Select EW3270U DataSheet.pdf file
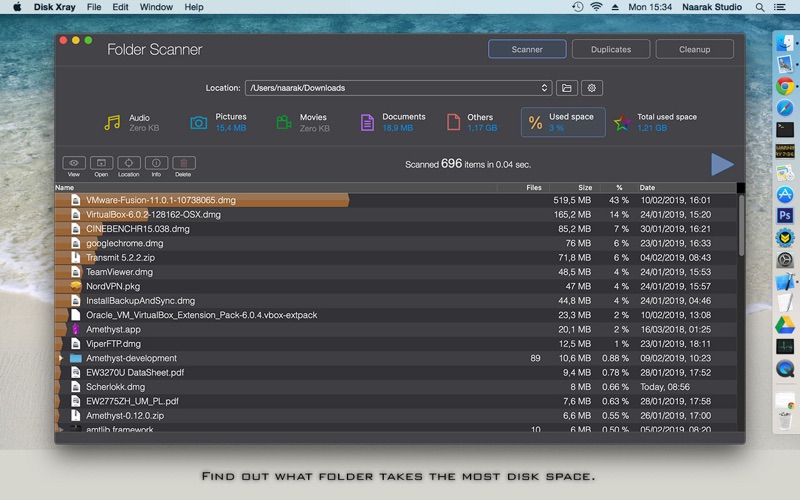The width and height of the screenshot is (800, 500). (395, 372)
